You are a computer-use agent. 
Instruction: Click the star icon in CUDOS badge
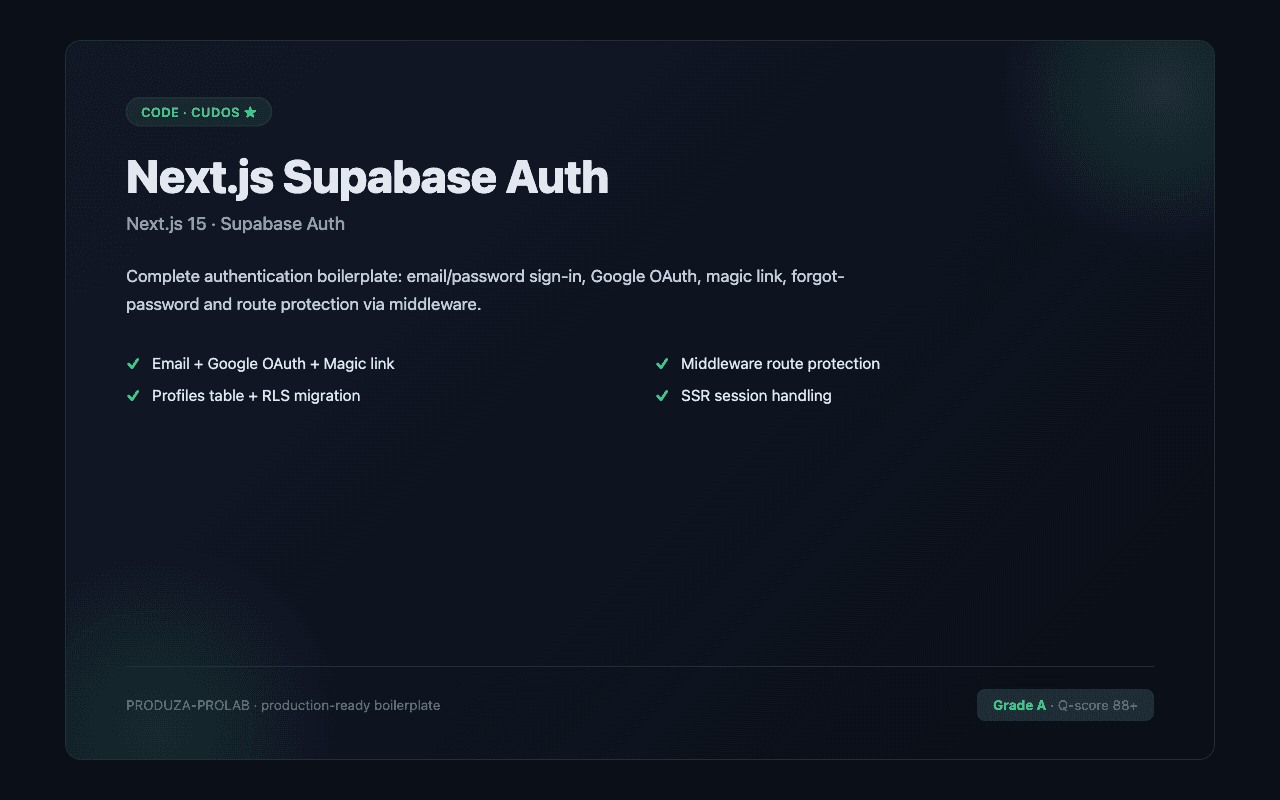click(x=250, y=112)
